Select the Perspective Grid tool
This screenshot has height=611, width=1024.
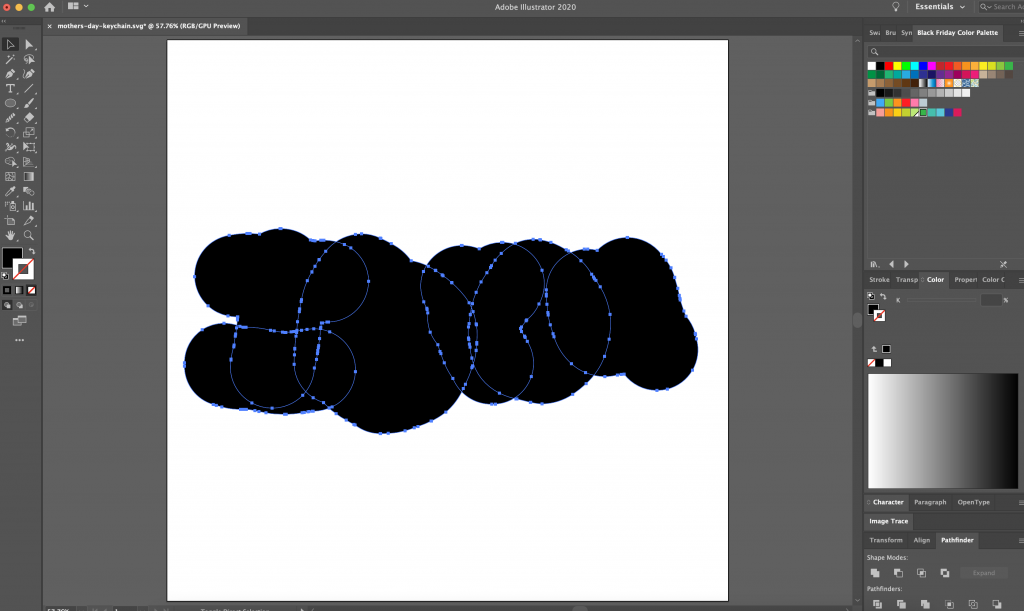29,162
